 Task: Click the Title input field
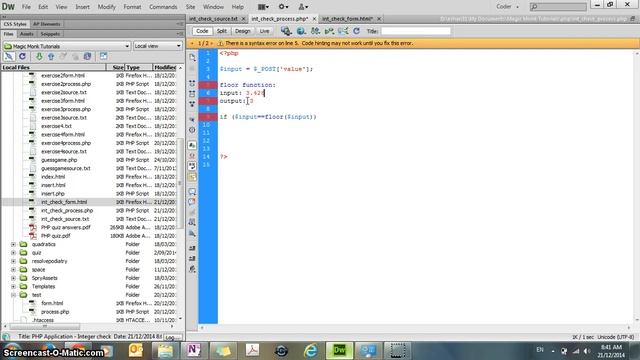point(416,31)
